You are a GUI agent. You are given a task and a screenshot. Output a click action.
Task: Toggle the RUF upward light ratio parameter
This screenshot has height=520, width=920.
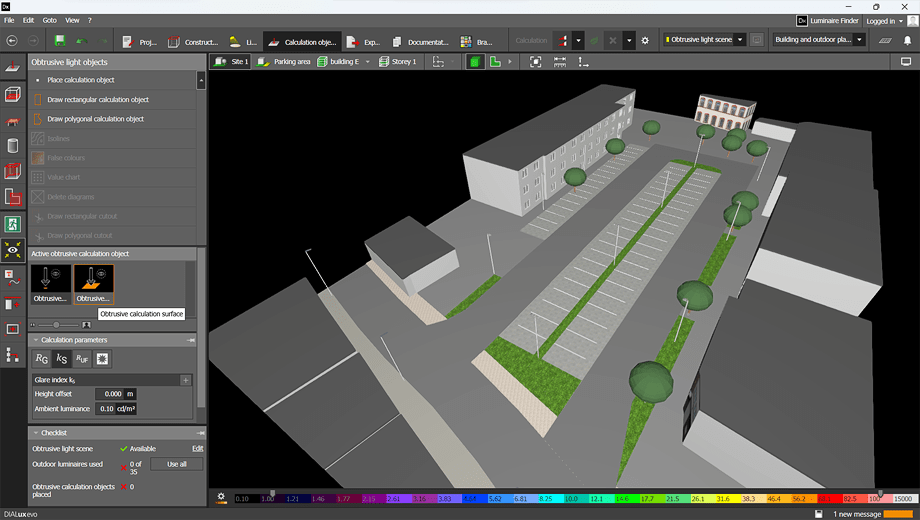(x=82, y=359)
